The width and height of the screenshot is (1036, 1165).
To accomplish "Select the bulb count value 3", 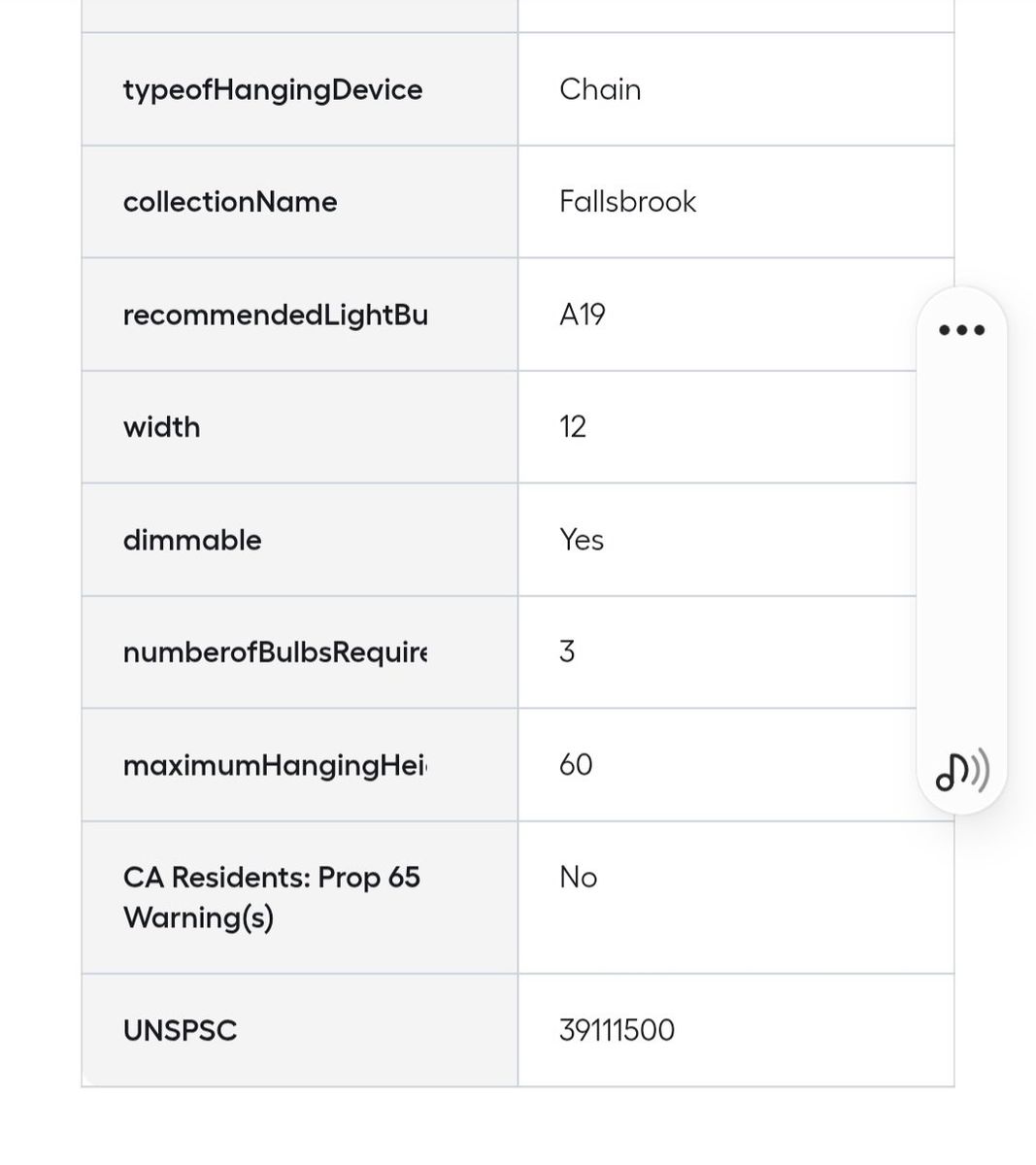I will click(x=567, y=652).
